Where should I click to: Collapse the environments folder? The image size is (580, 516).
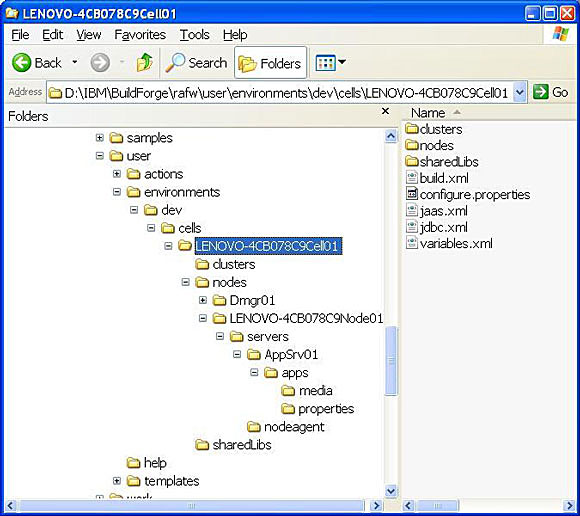click(x=117, y=192)
